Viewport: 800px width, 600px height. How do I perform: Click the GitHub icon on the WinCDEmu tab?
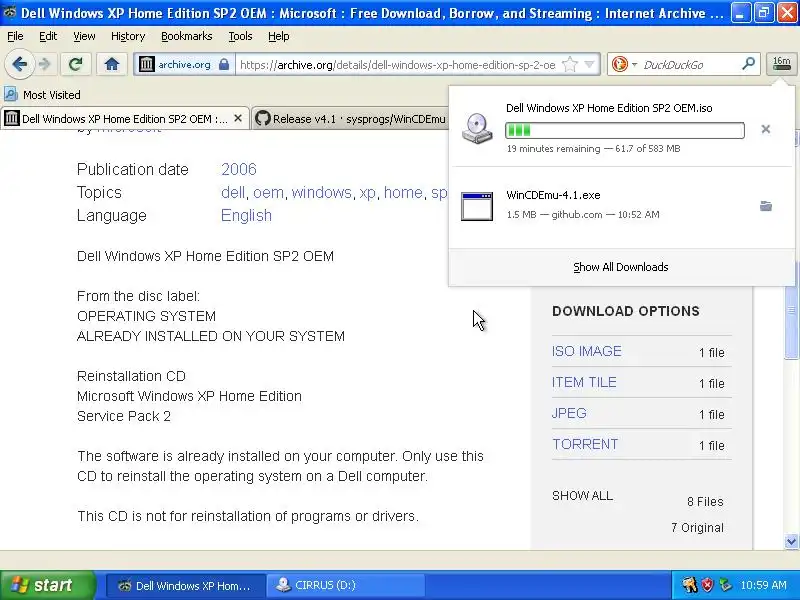click(262, 119)
